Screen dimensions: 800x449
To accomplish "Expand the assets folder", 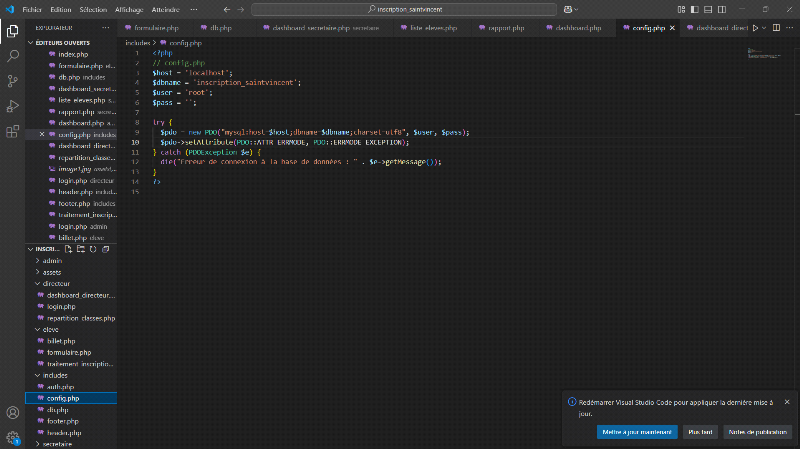I will (x=52, y=272).
